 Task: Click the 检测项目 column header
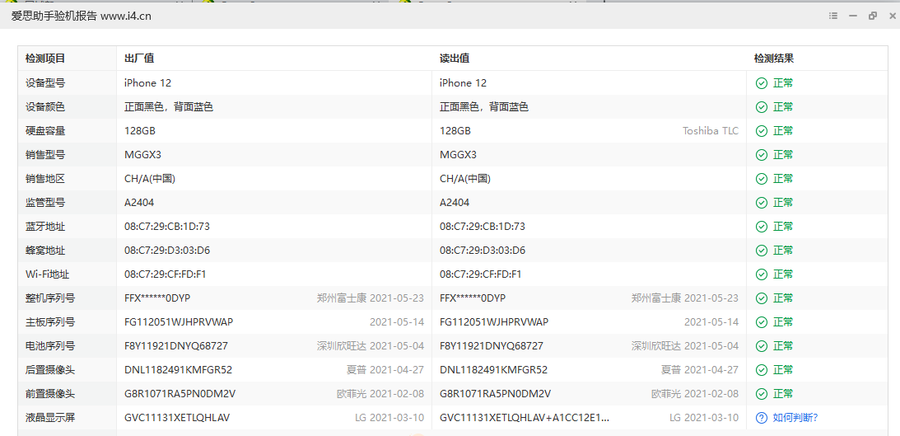tap(45, 59)
